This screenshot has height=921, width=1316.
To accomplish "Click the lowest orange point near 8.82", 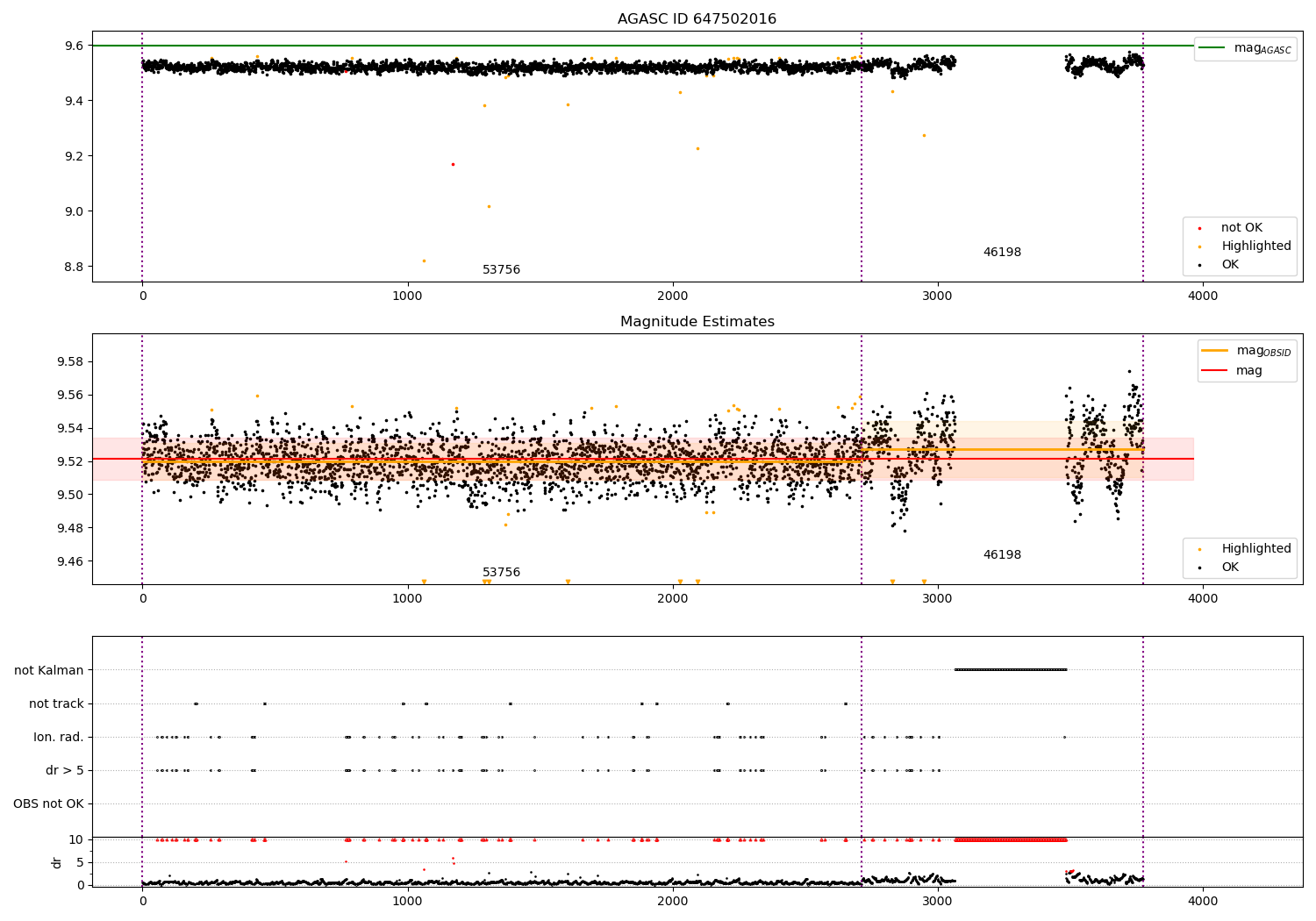I will coord(424,261).
